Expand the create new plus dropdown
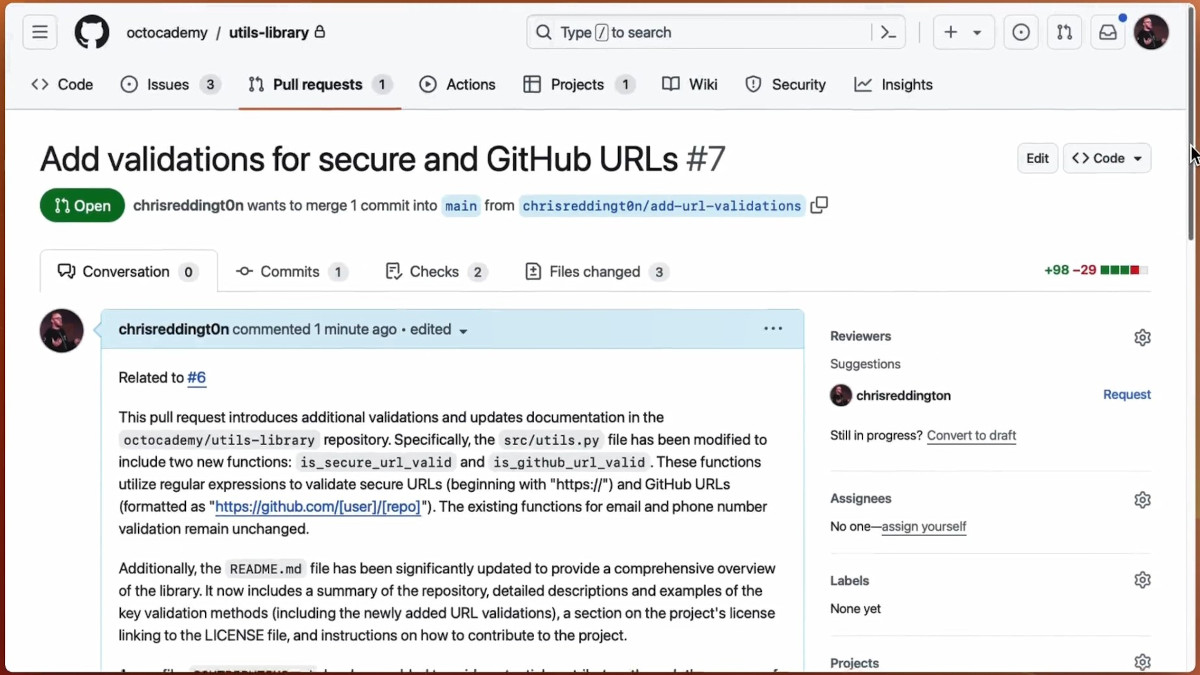 [962, 32]
